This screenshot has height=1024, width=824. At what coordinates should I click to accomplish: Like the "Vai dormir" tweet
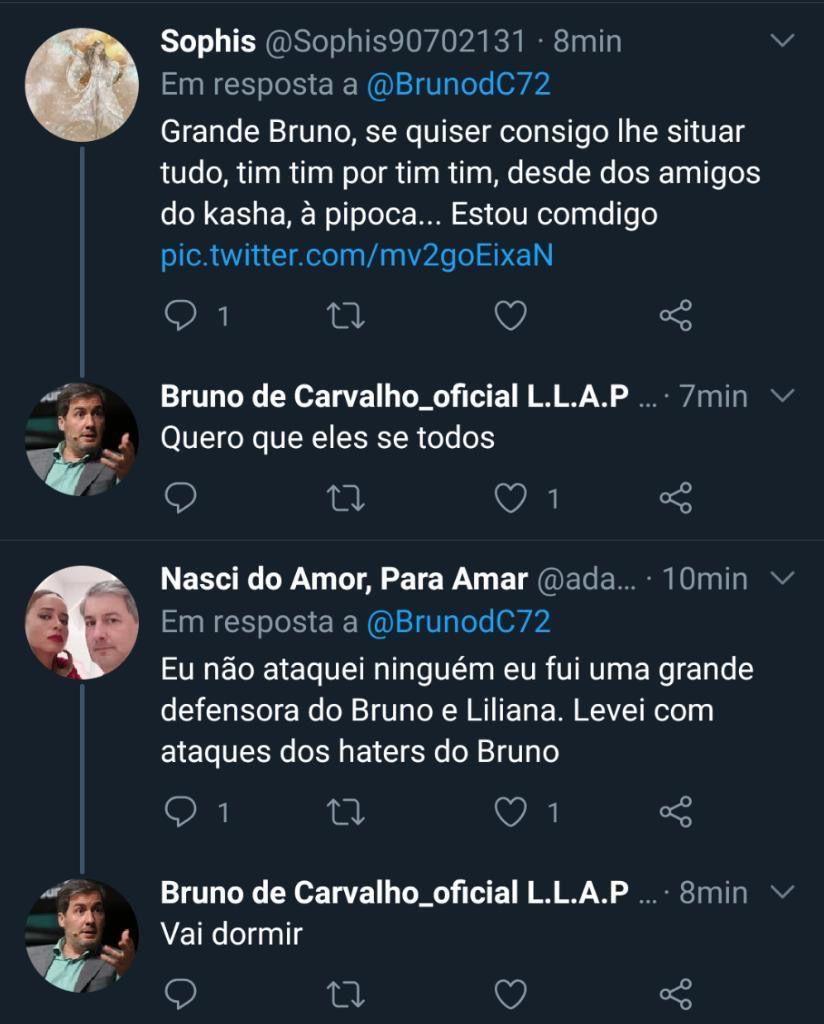pyautogui.click(x=511, y=995)
